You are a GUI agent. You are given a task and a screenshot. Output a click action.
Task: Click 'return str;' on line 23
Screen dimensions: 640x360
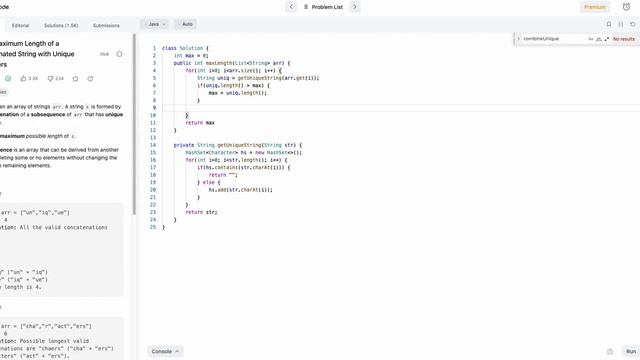point(201,212)
